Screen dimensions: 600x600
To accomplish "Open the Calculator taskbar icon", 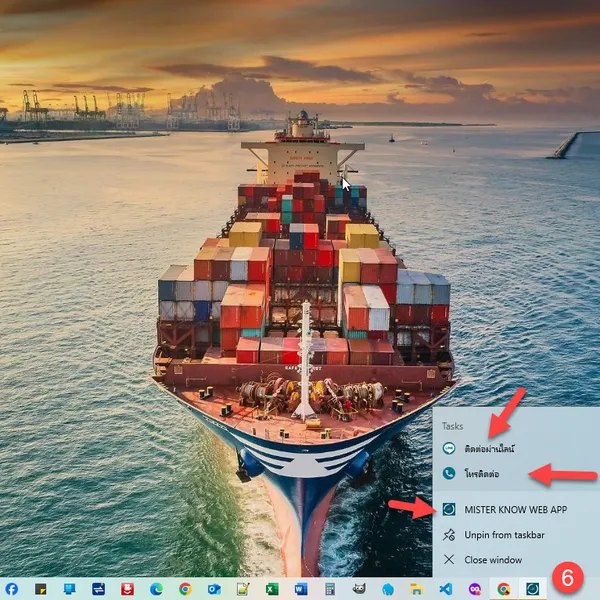I will 329,589.
